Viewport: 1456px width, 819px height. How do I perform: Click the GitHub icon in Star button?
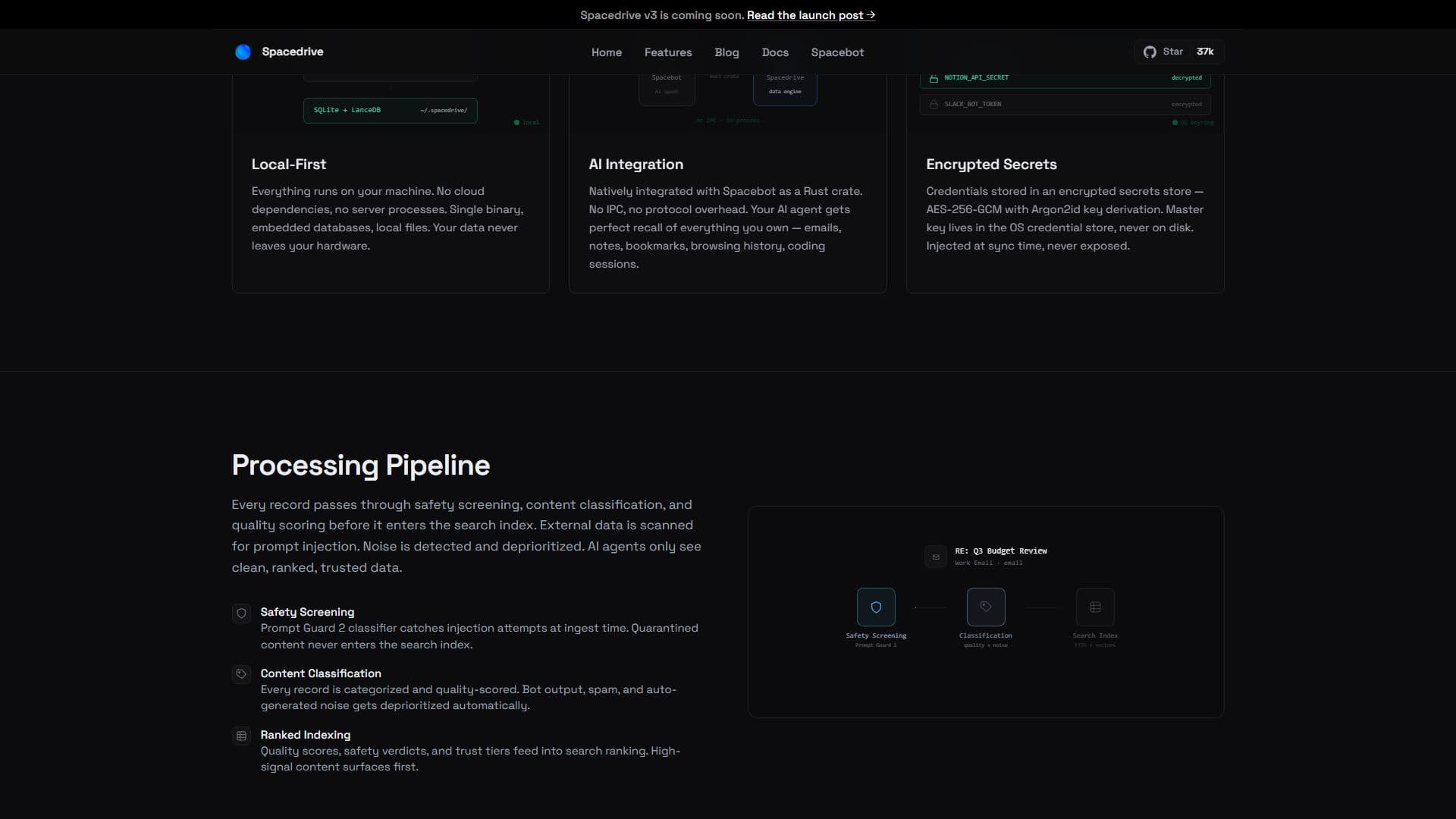[x=1150, y=52]
